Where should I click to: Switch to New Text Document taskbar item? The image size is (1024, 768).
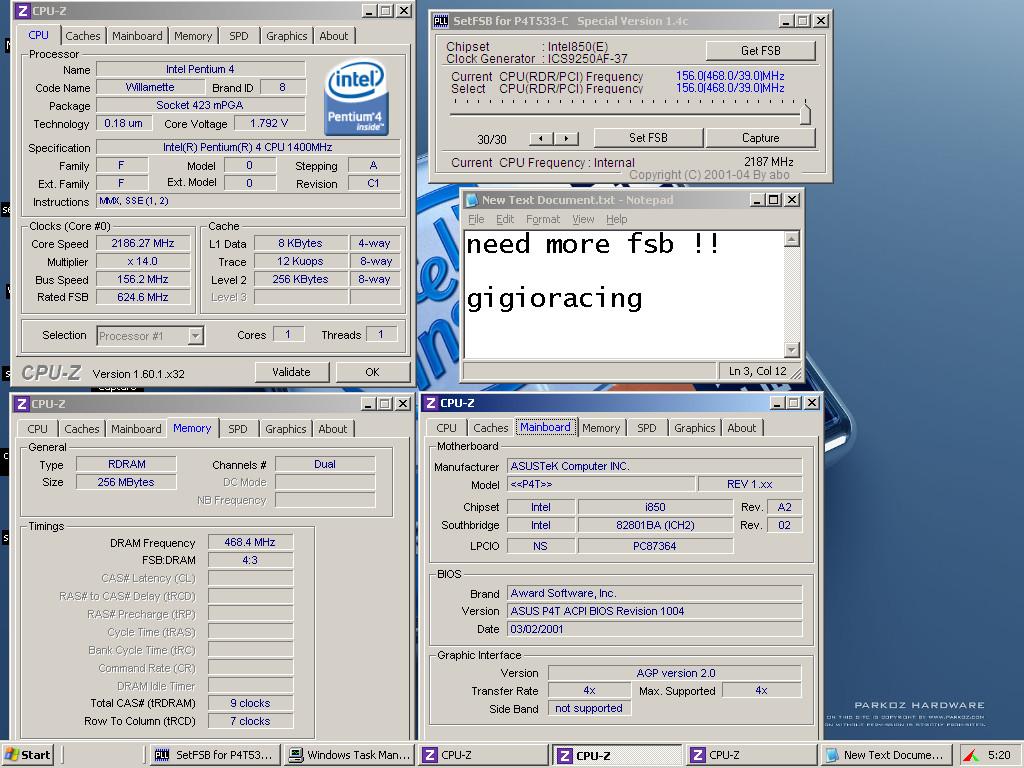pos(886,755)
